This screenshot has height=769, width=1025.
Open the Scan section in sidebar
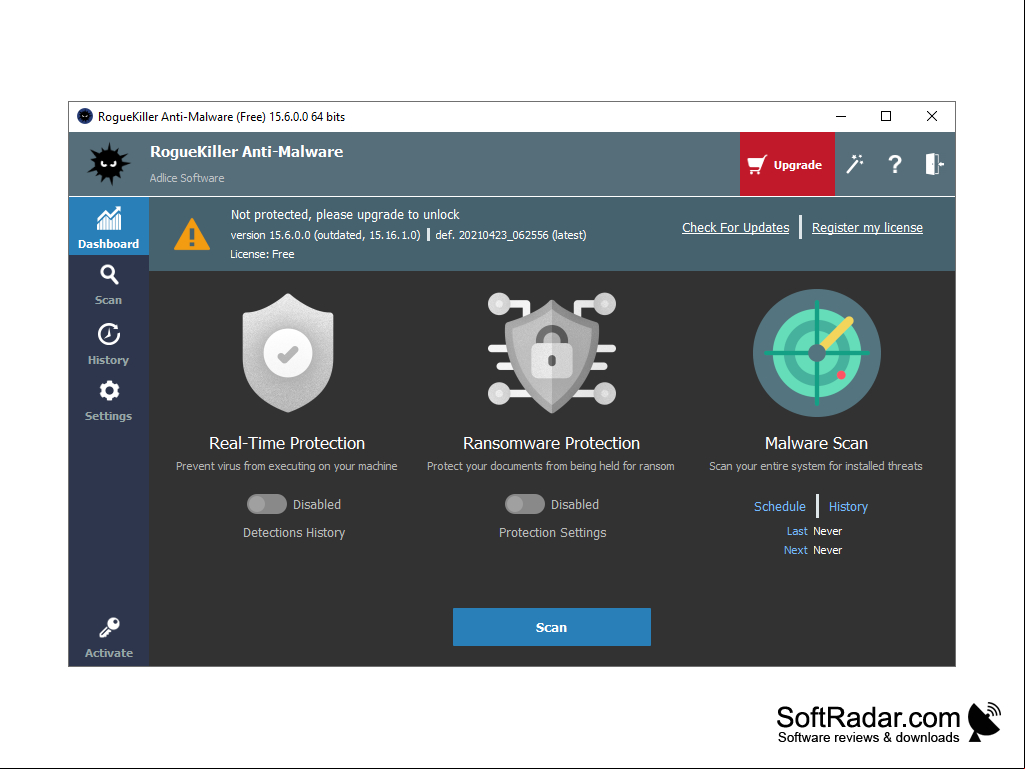(109, 285)
